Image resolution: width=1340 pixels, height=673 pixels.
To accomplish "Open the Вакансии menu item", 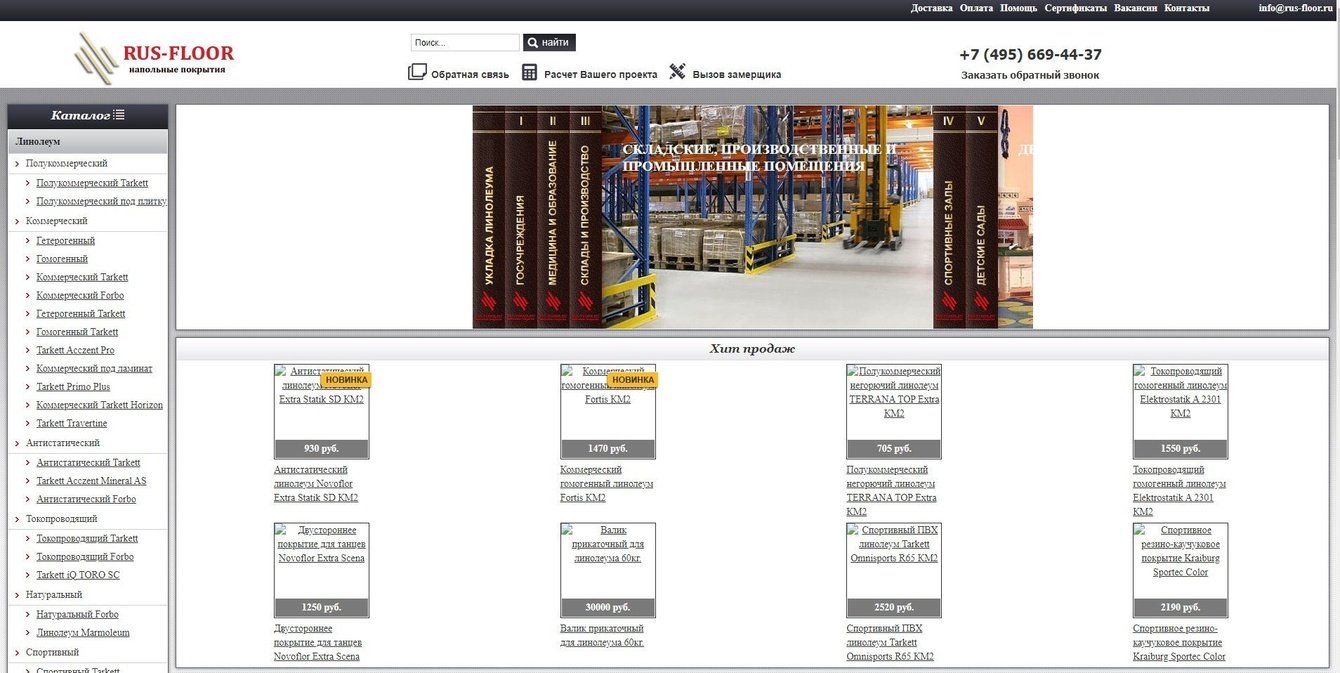I will point(1135,8).
